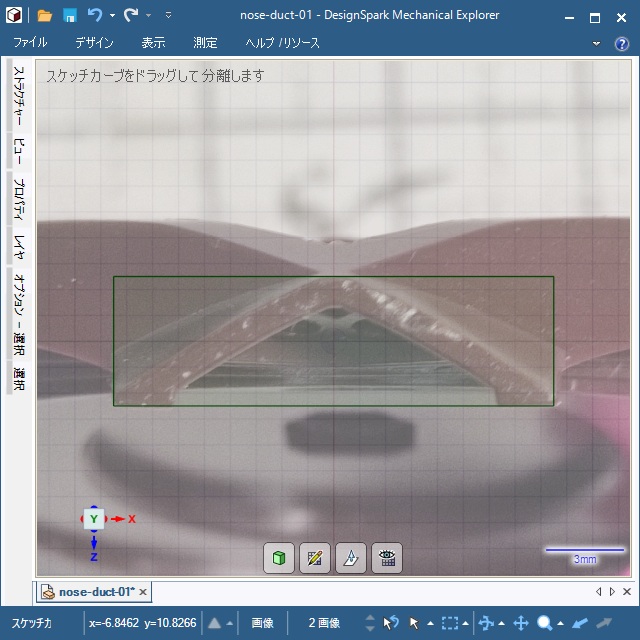
Task: Select the Pan tool in status bar
Action: [x=520, y=623]
